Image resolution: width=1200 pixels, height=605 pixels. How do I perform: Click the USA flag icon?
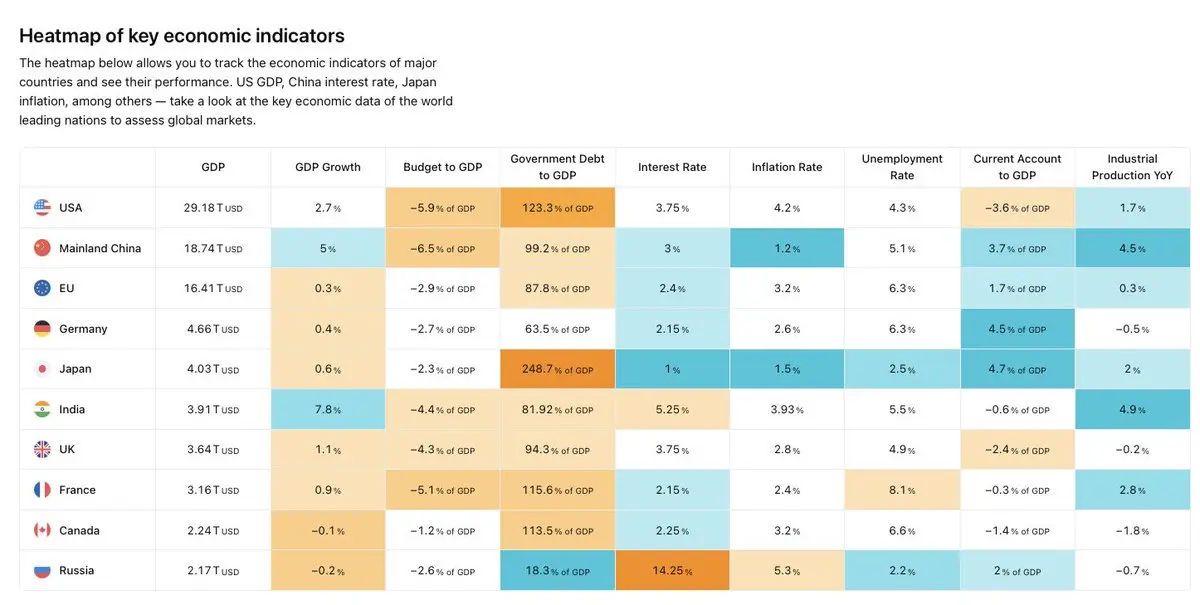pyautogui.click(x=42, y=208)
